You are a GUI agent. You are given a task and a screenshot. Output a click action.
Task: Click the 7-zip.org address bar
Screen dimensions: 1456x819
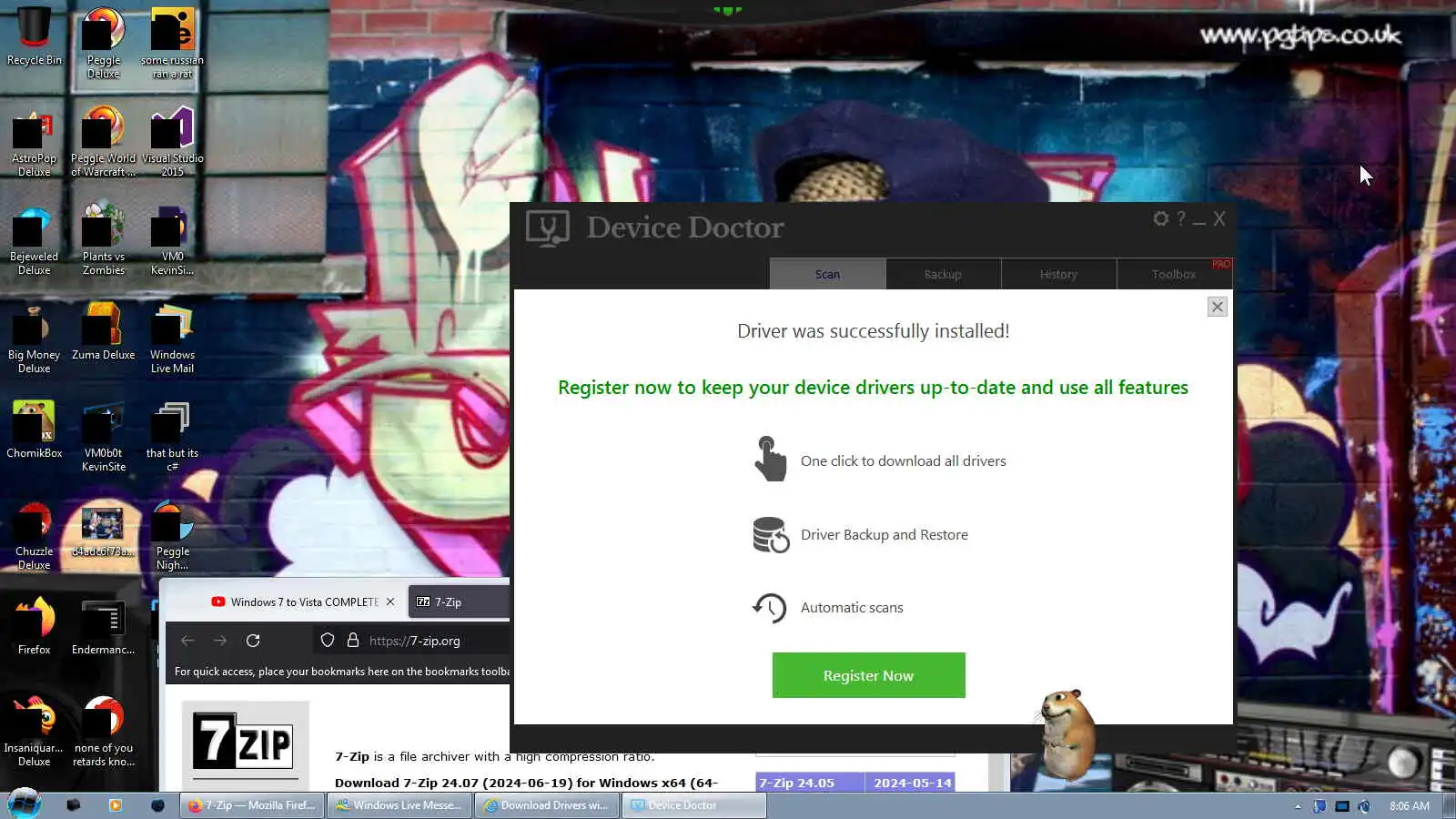pyautogui.click(x=415, y=641)
